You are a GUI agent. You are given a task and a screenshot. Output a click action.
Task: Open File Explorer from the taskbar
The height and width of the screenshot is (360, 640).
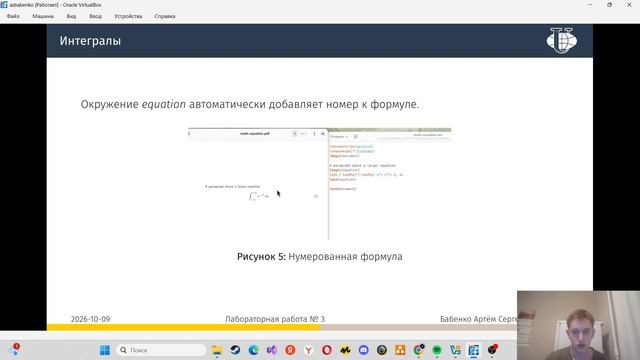[x=217, y=350]
